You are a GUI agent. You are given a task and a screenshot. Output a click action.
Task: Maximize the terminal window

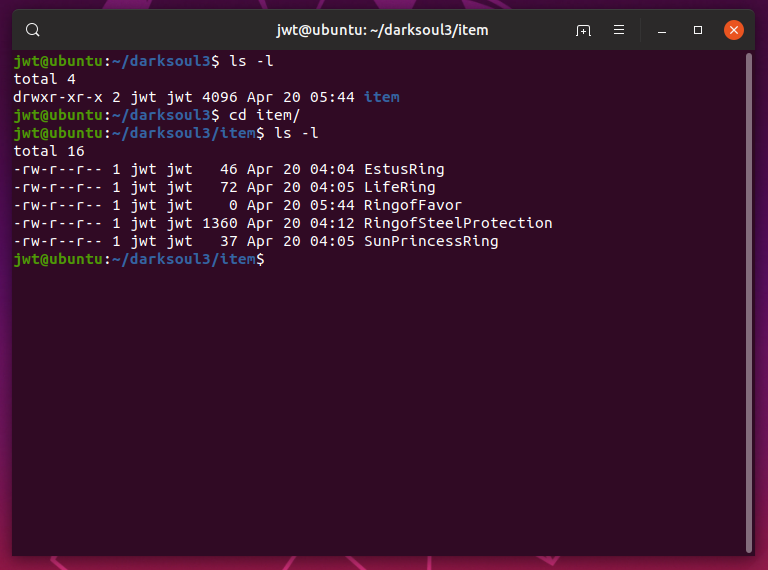698,30
